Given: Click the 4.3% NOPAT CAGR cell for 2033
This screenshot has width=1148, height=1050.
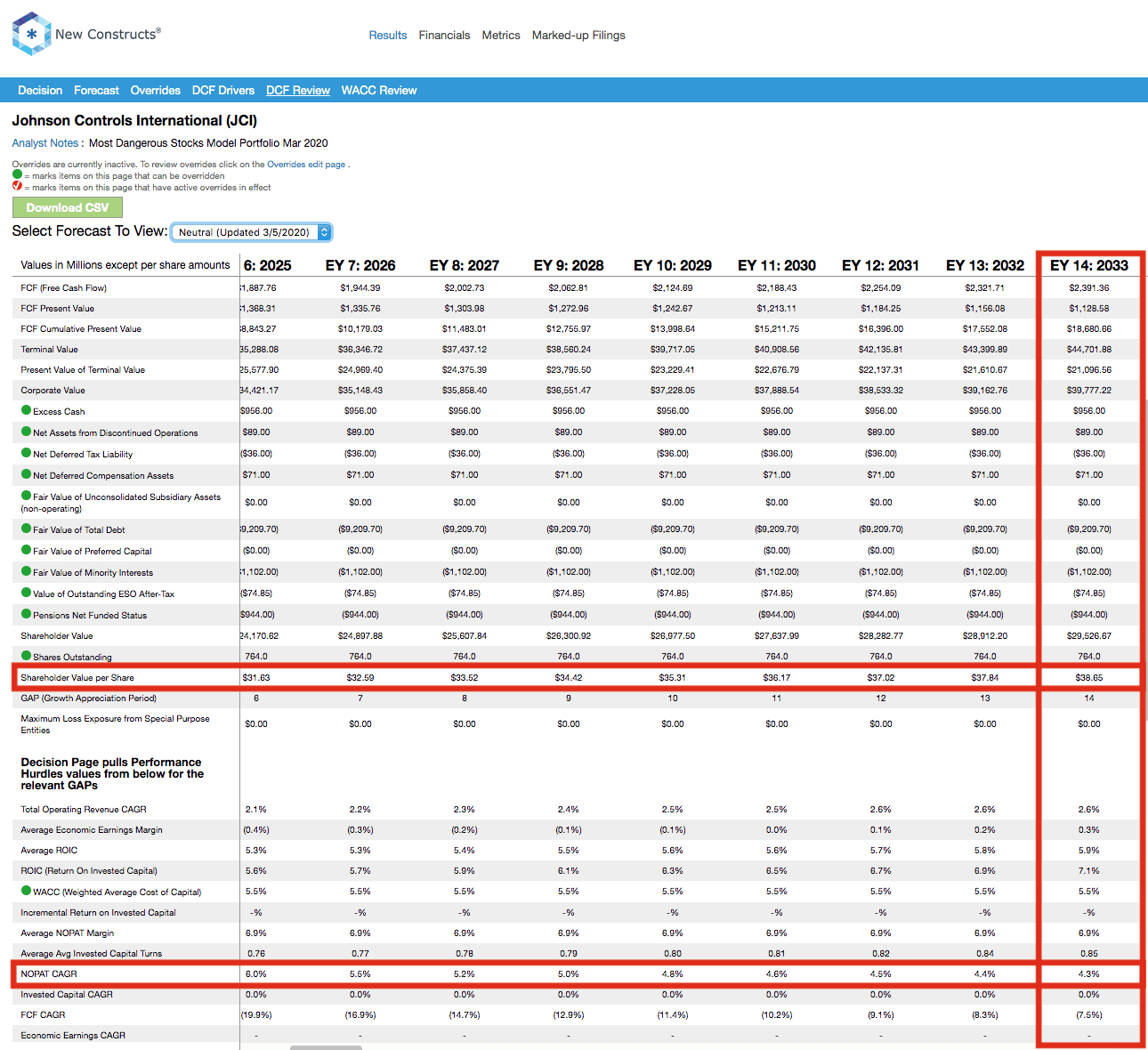Looking at the screenshot, I should [1089, 973].
